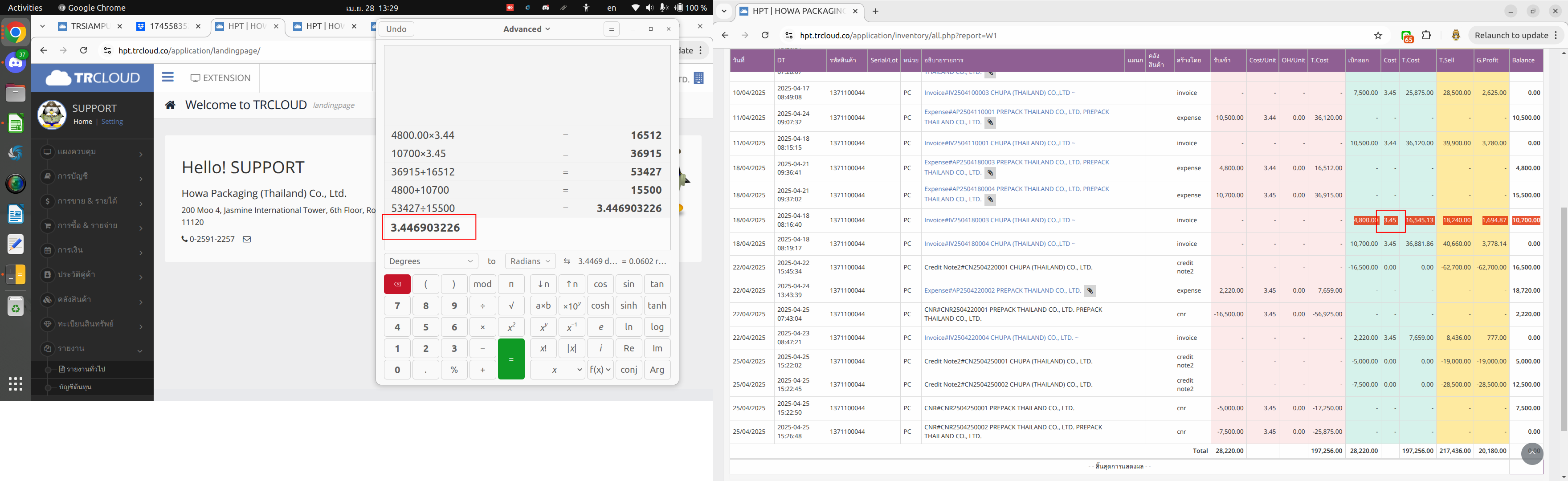Open Invoice#IV2504220004 CHUPA link

click(x=1001, y=338)
